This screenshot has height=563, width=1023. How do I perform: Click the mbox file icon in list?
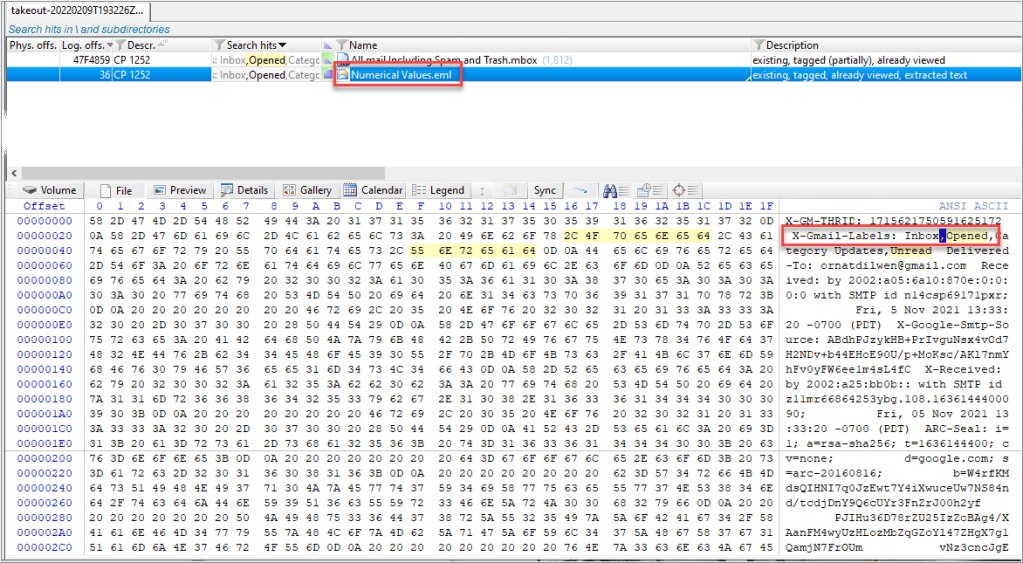click(x=342, y=60)
